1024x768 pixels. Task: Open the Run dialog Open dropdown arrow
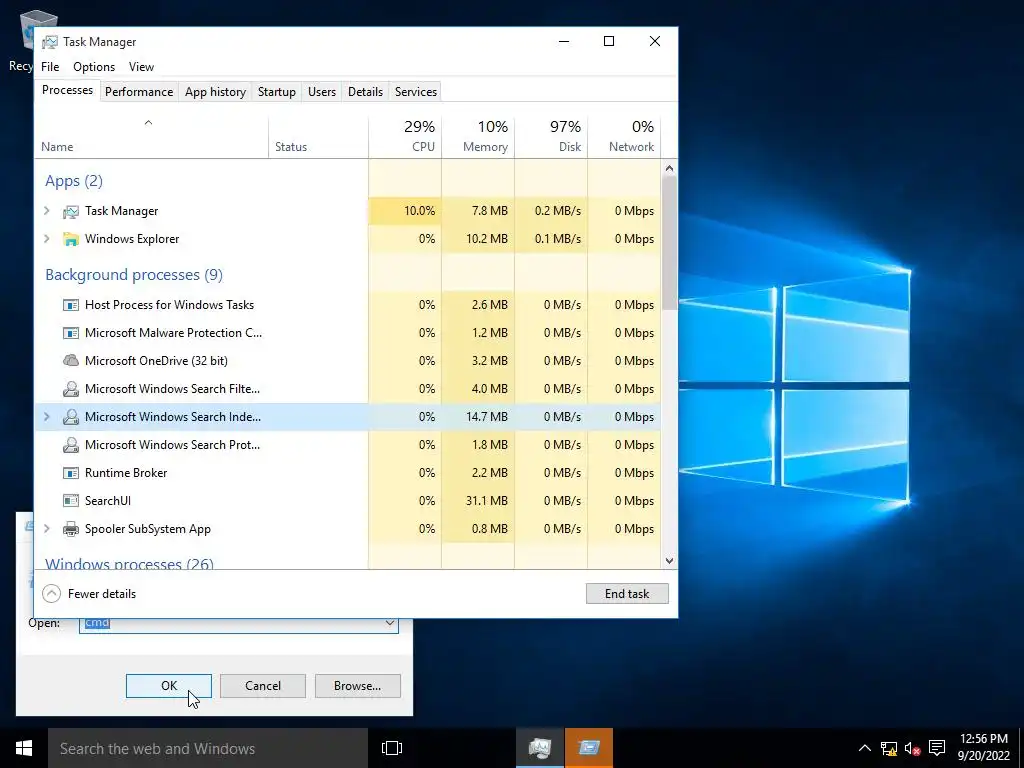(390, 623)
